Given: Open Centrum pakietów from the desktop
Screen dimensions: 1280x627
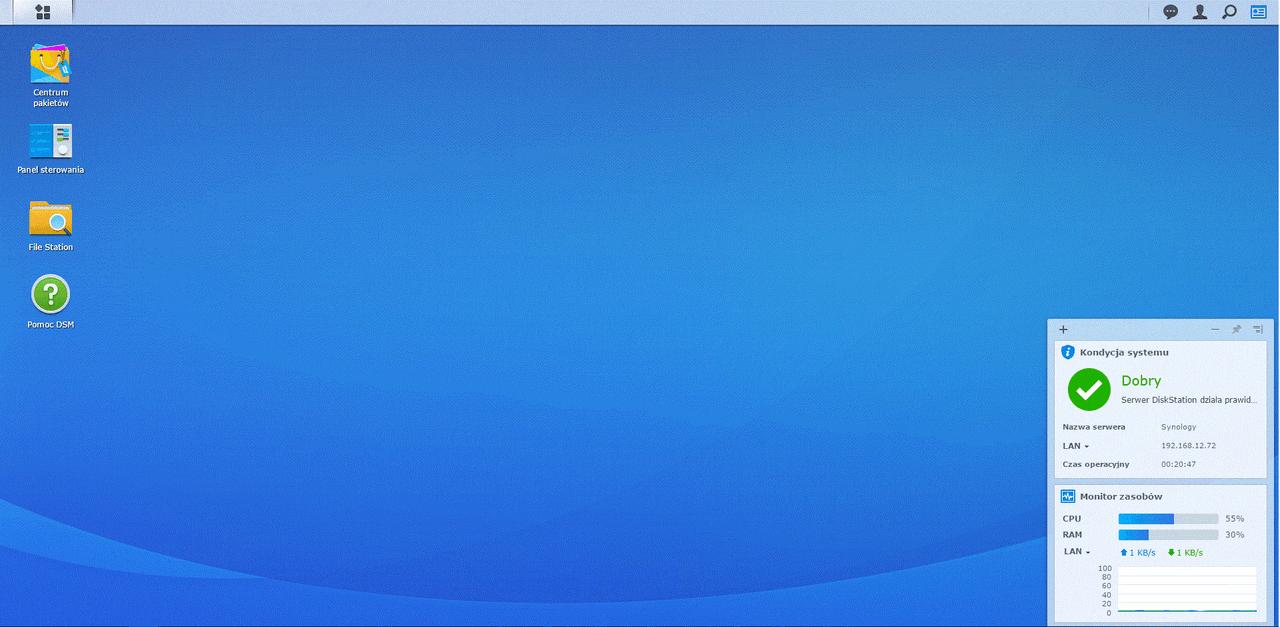Looking at the screenshot, I should pos(51,75).
